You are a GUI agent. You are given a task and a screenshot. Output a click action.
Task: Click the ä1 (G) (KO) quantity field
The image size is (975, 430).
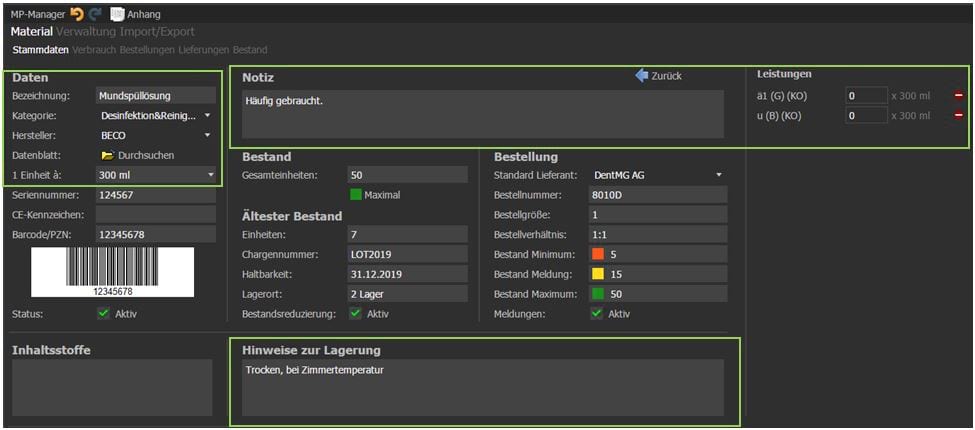(x=866, y=96)
